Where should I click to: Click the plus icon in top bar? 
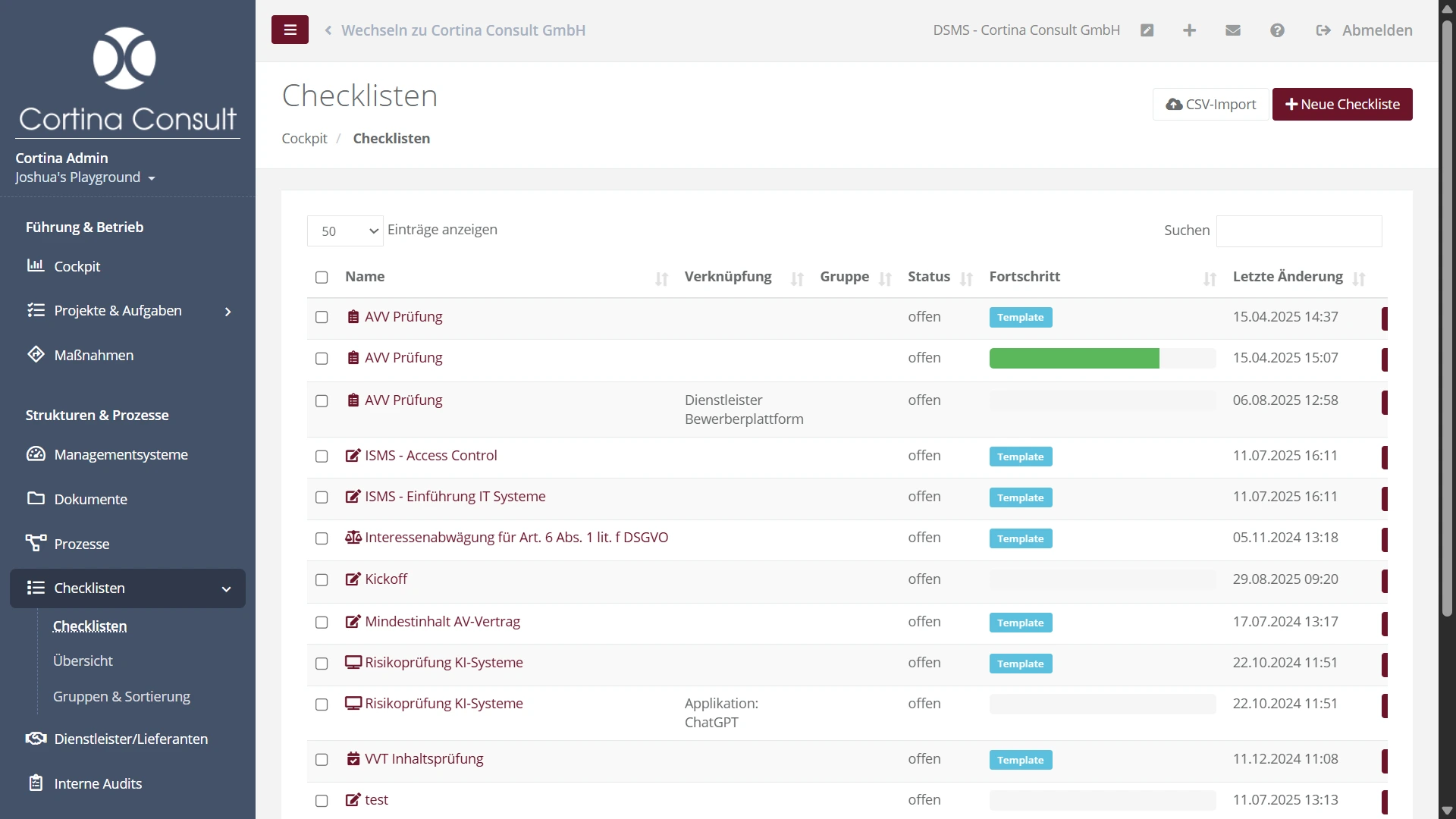coord(1189,30)
